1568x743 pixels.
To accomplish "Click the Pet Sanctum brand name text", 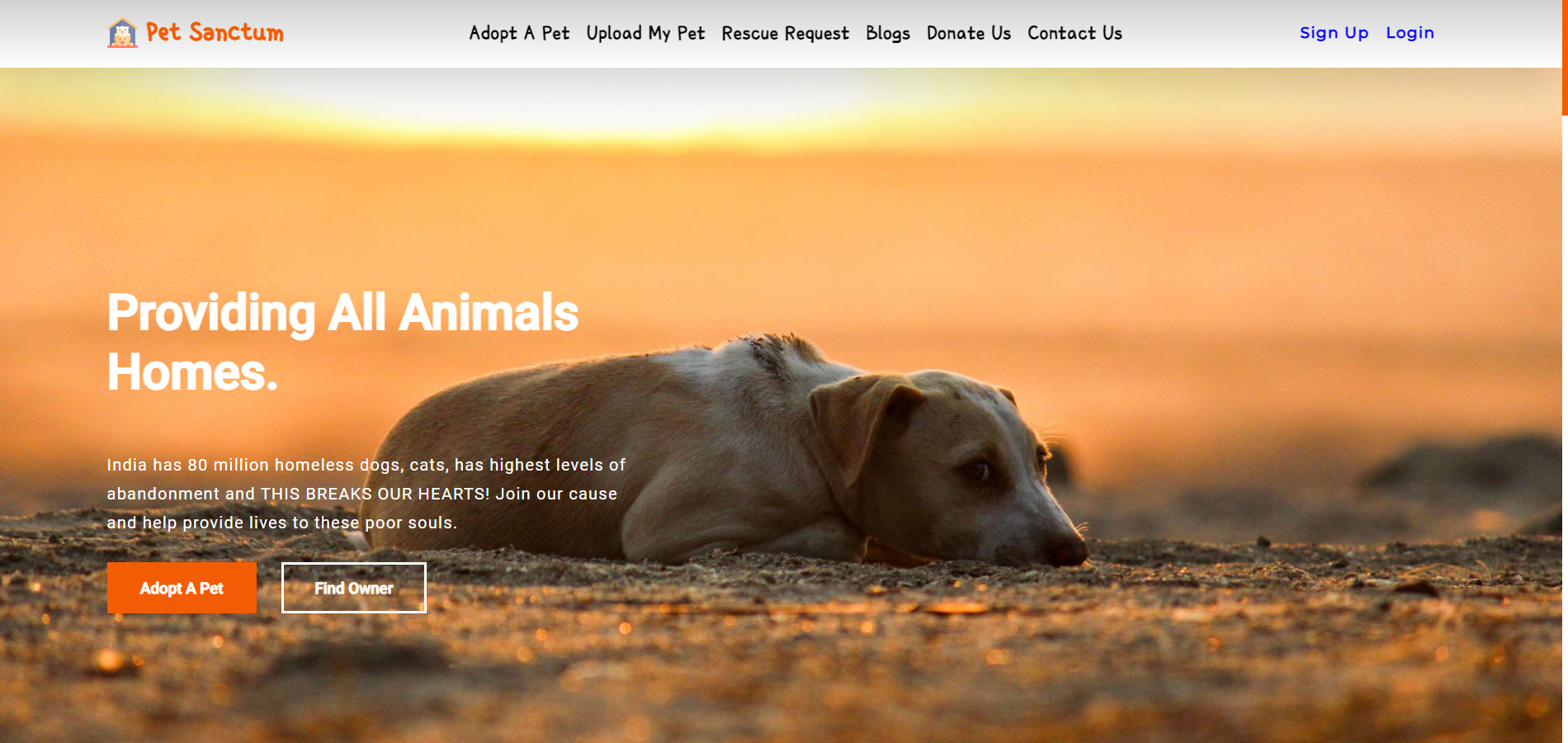I will pyautogui.click(x=215, y=32).
